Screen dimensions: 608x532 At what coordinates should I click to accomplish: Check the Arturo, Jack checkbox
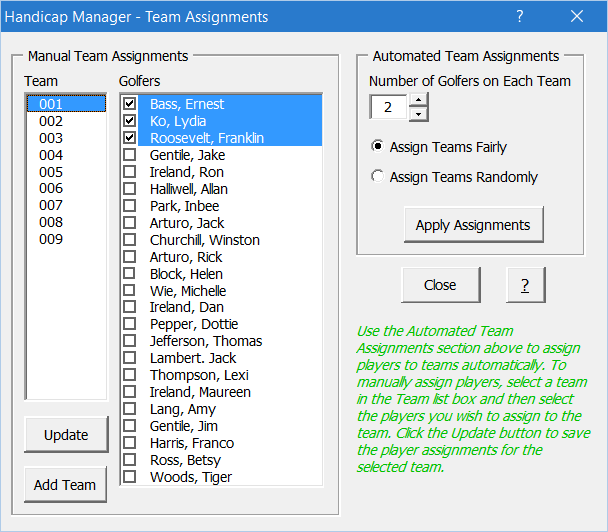click(130, 223)
